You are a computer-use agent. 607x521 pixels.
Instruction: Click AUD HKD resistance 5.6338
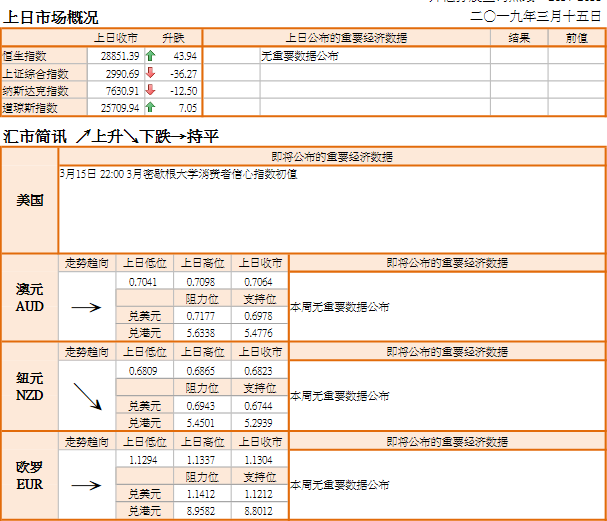(x=201, y=333)
